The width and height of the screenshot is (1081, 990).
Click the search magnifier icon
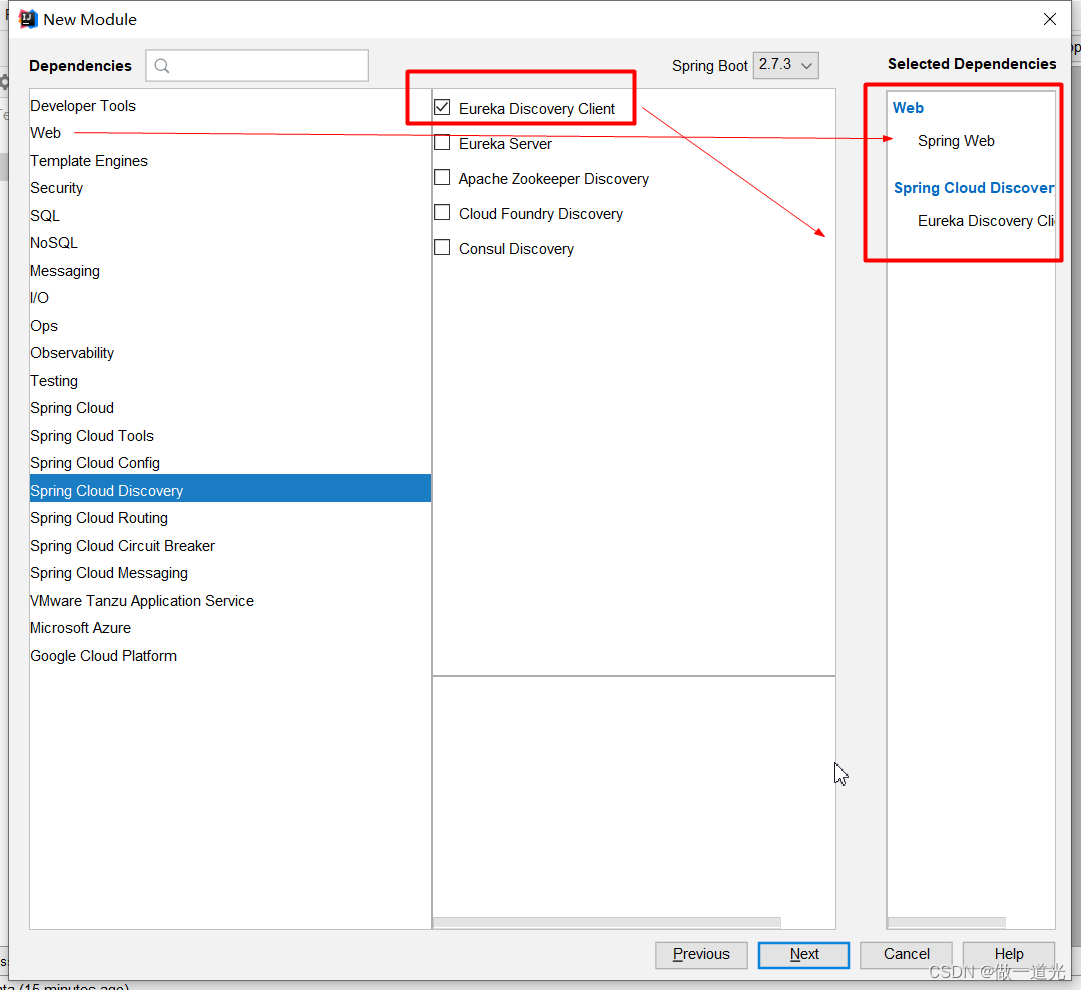point(162,65)
